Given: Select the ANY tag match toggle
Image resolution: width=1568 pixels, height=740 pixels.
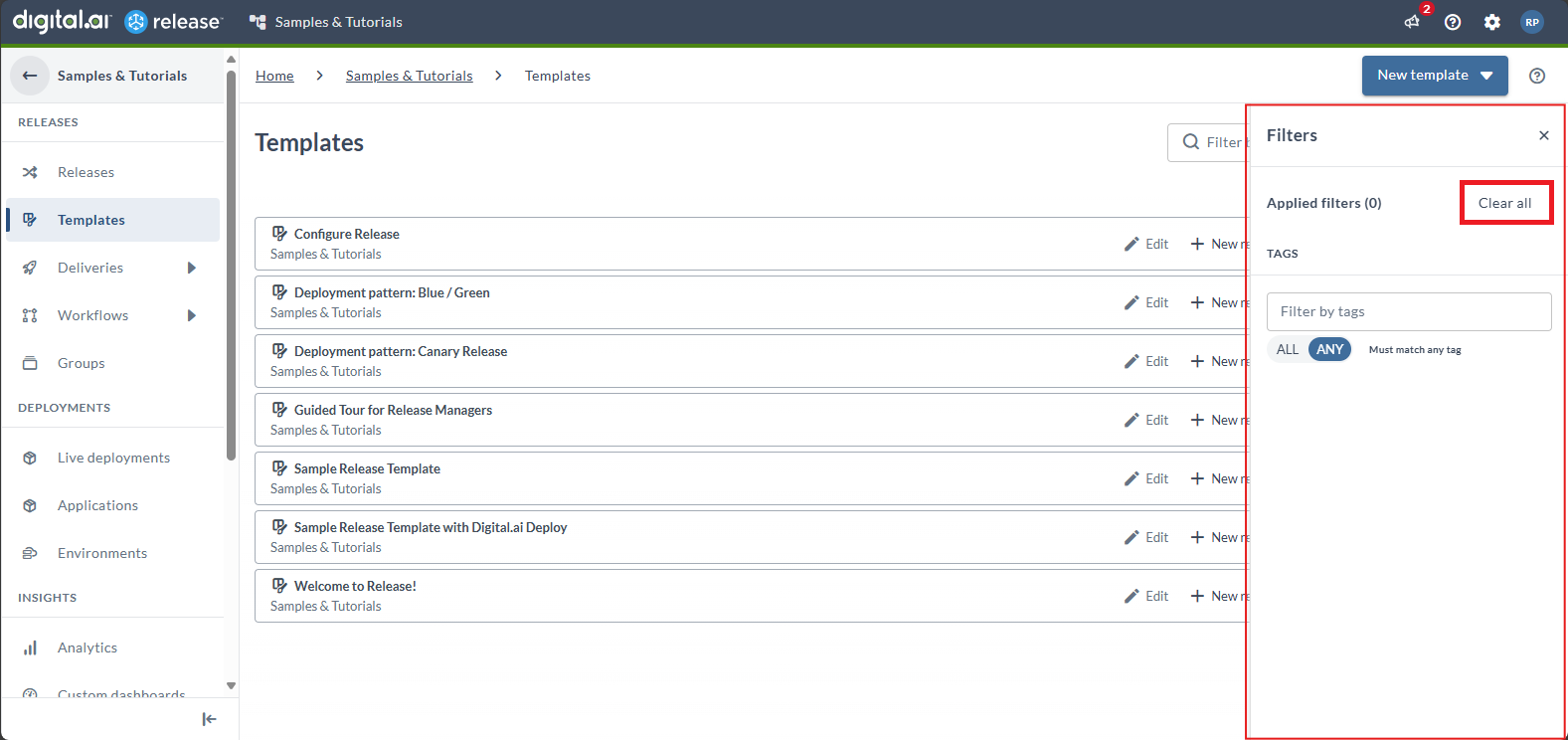Looking at the screenshot, I should (1329, 349).
